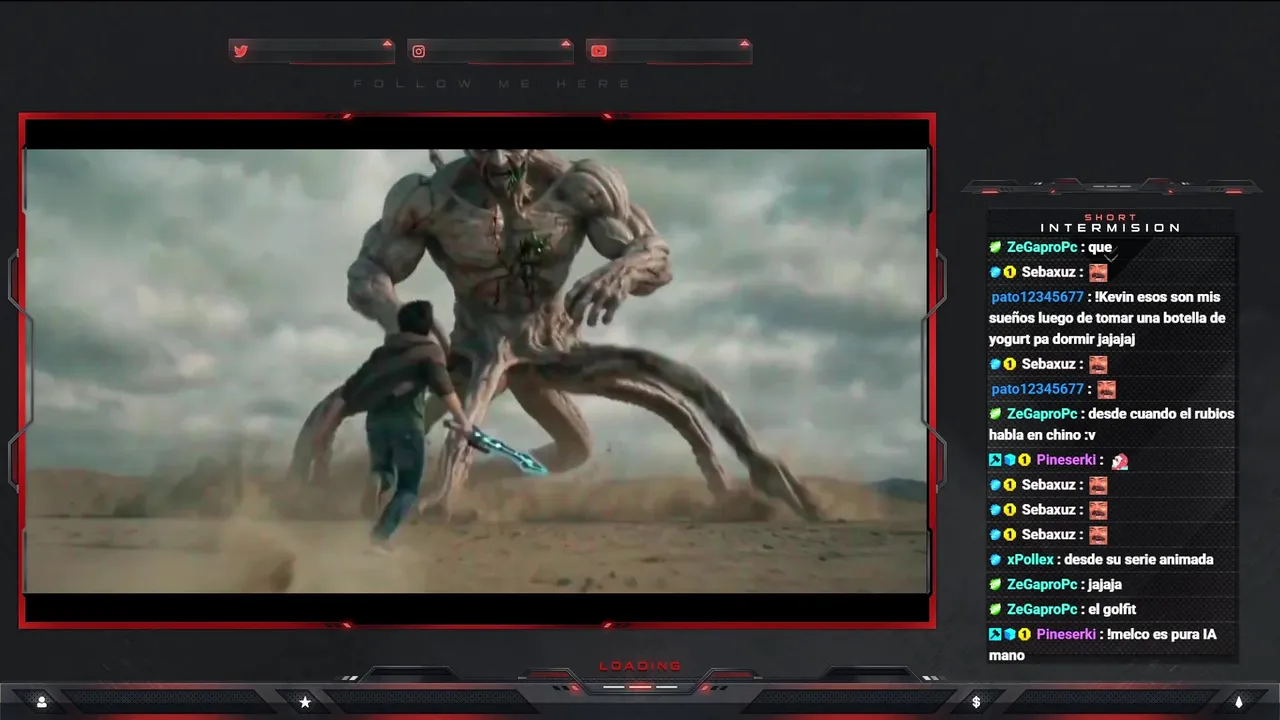Expand the Instagram panel corner arrow
This screenshot has height=720, width=1280.
tap(566, 43)
